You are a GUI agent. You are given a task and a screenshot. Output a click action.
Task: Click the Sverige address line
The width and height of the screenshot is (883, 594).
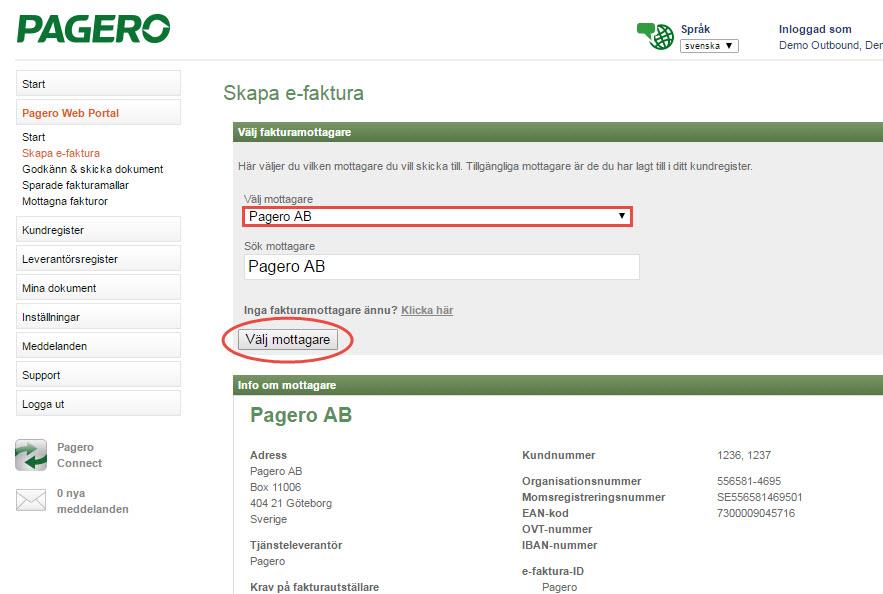click(x=269, y=519)
